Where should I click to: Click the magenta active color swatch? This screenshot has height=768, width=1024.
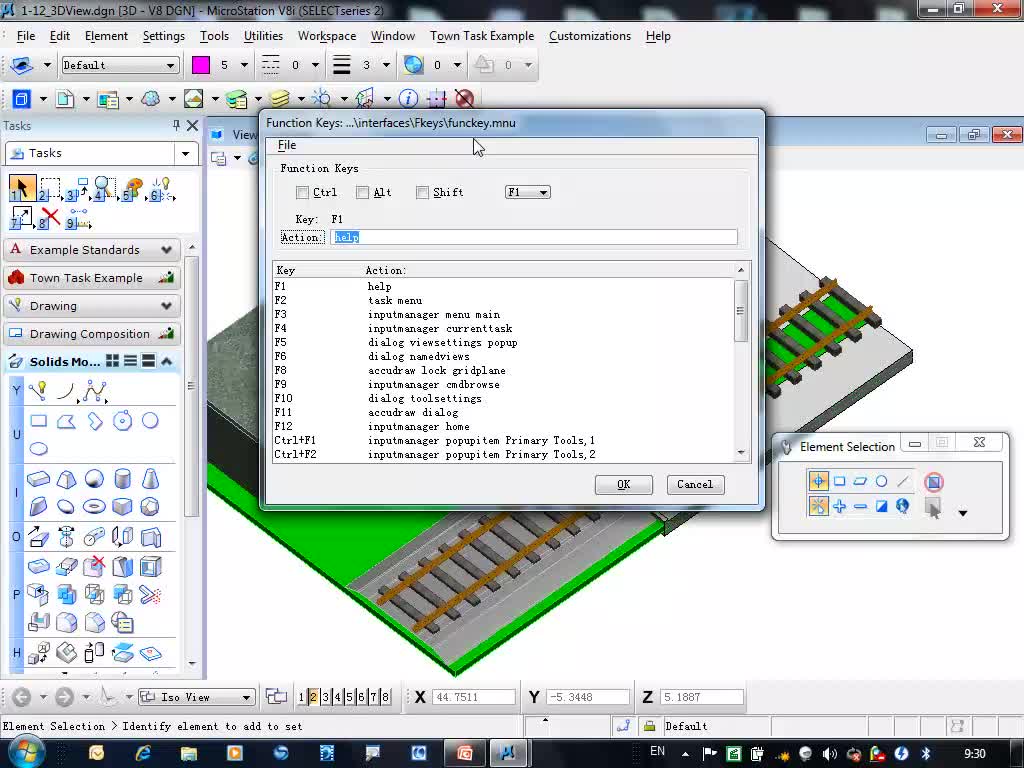click(200, 64)
